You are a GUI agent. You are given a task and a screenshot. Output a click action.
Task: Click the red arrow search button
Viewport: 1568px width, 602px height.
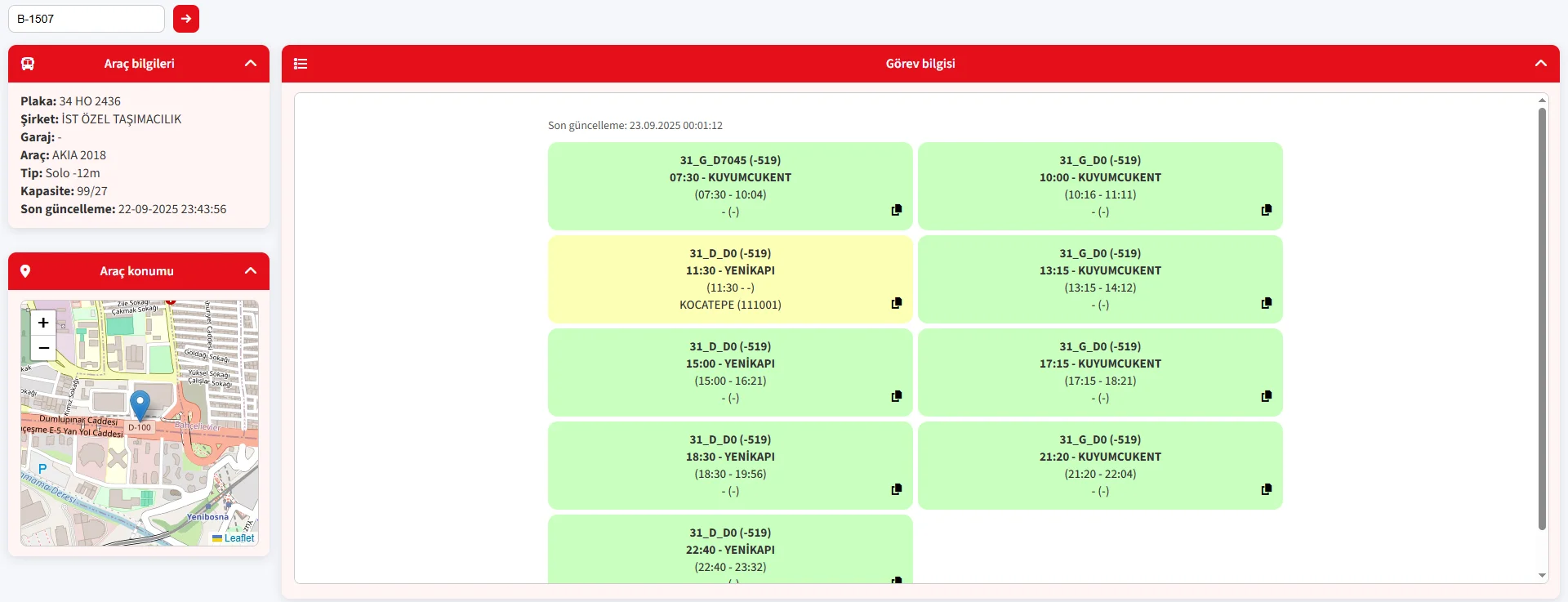tap(186, 19)
